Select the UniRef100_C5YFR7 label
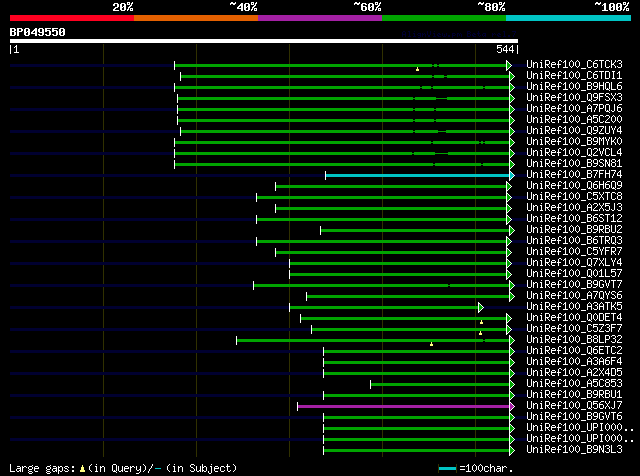 tap(574, 252)
